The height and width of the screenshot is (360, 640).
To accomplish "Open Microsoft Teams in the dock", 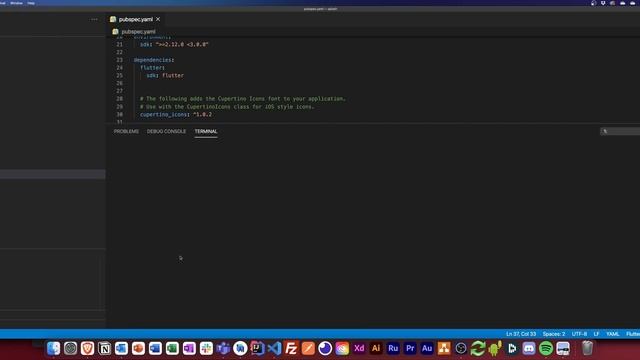I will click(x=223, y=348).
